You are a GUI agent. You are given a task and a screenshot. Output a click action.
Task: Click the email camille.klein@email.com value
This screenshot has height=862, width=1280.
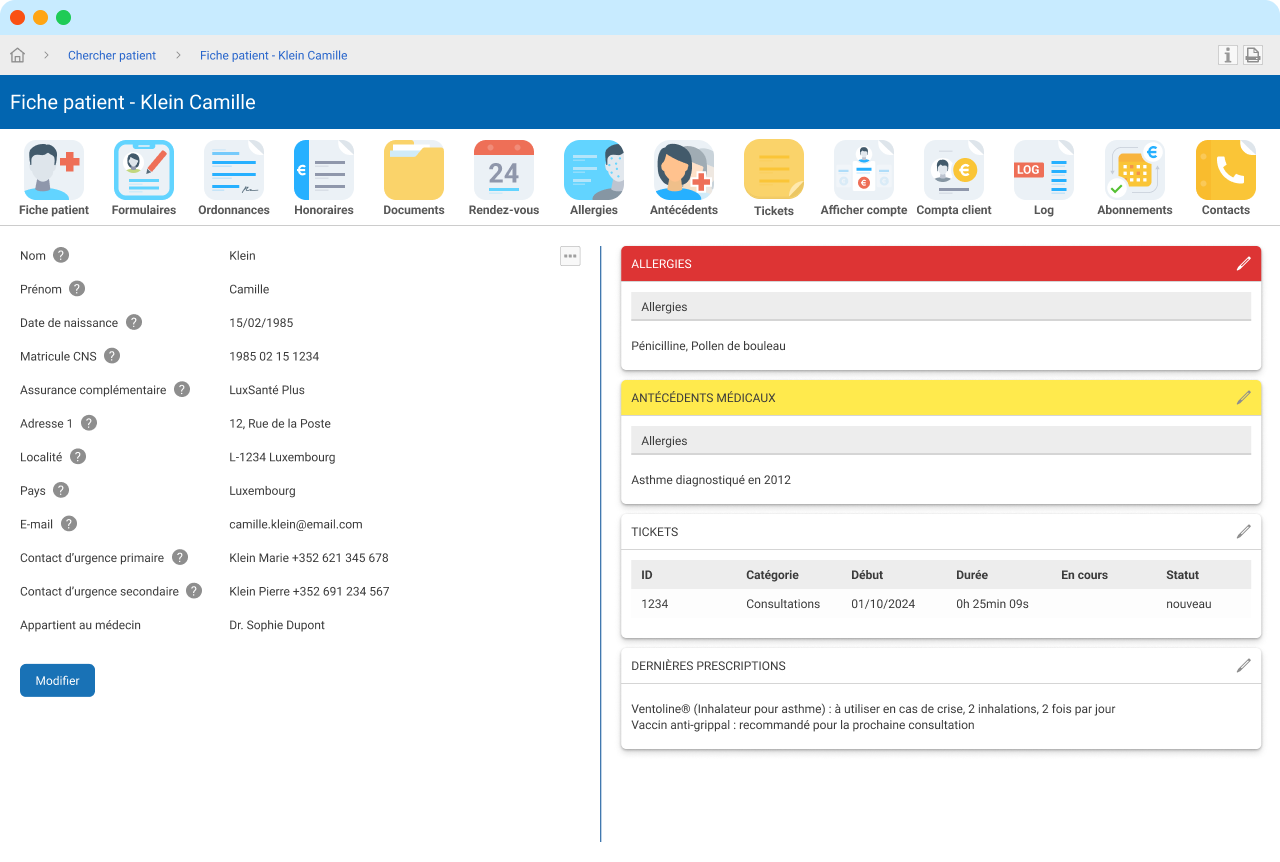(296, 524)
